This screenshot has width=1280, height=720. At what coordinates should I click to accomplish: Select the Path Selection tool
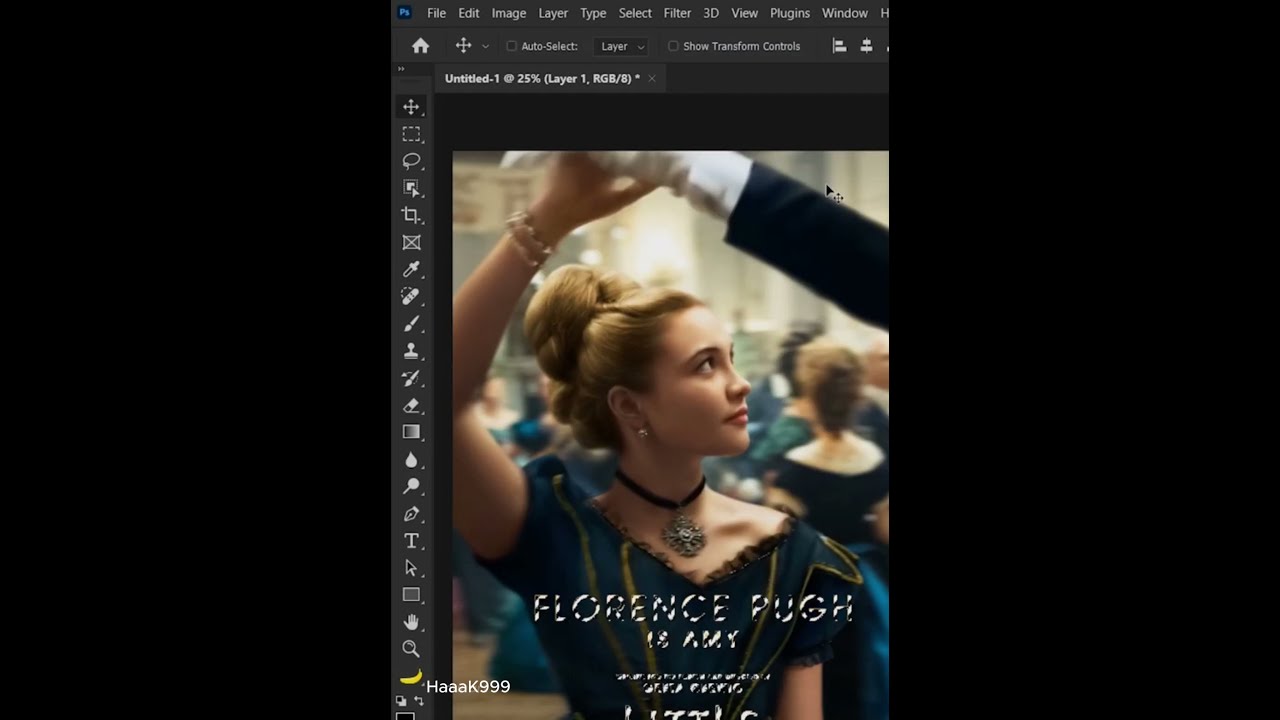click(411, 567)
